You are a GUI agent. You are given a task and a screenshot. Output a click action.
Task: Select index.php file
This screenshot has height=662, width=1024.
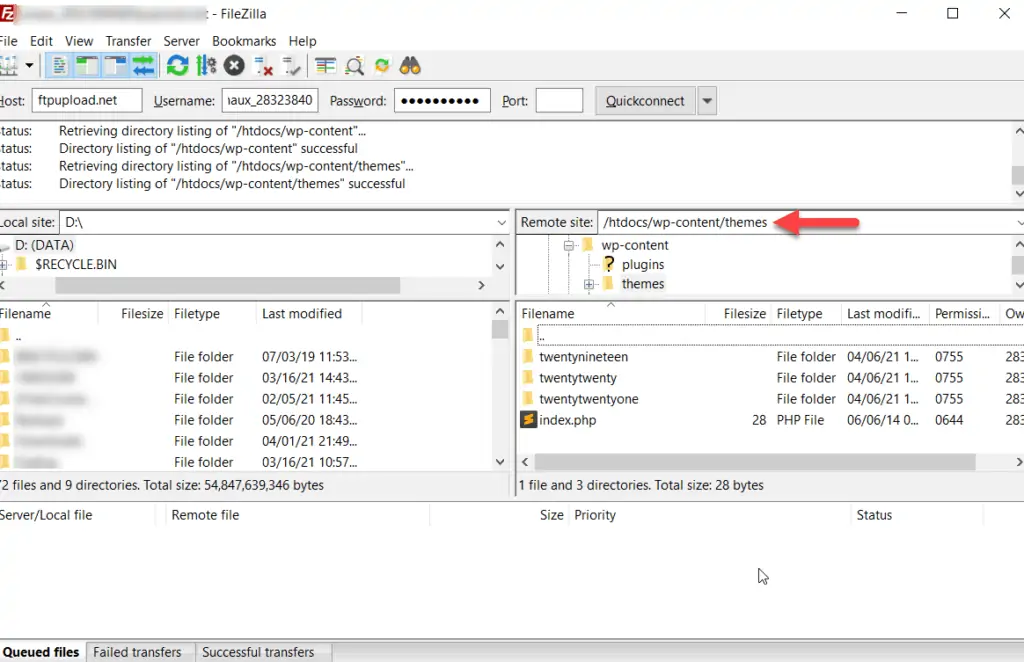568,420
